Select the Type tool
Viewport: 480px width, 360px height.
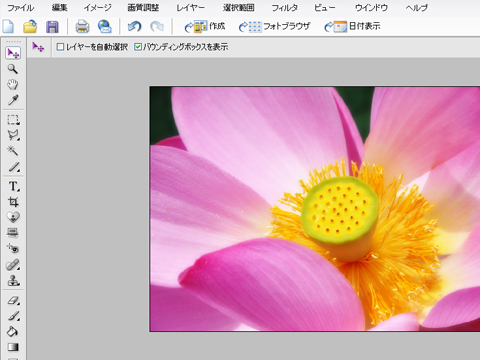(13, 186)
